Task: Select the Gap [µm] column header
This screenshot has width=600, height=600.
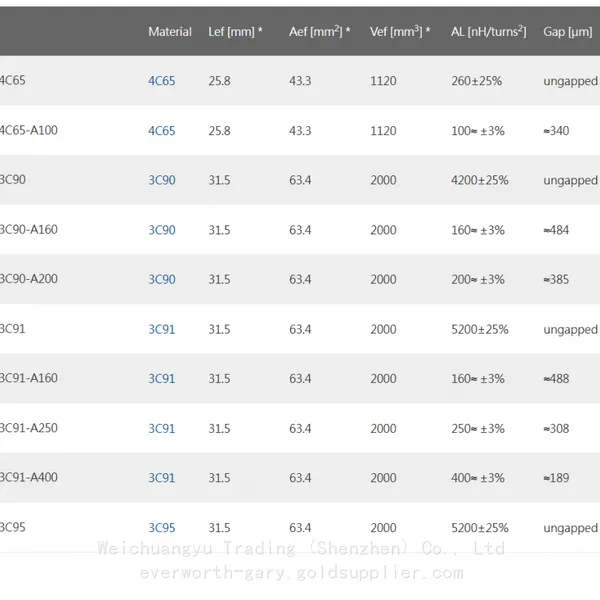Action: click(567, 31)
